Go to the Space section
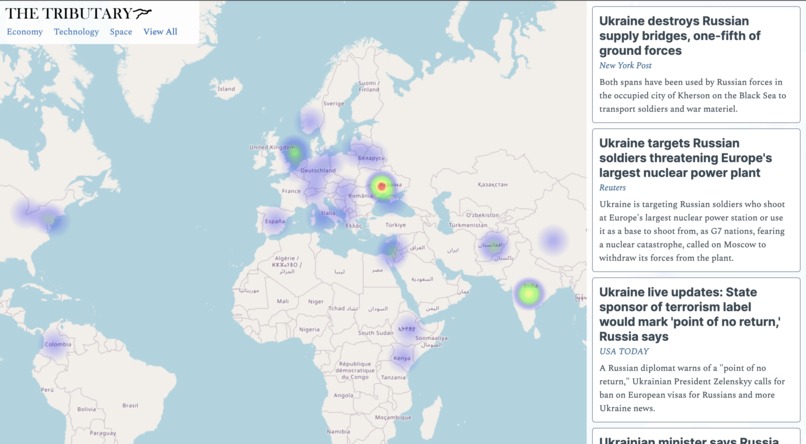 tap(121, 32)
